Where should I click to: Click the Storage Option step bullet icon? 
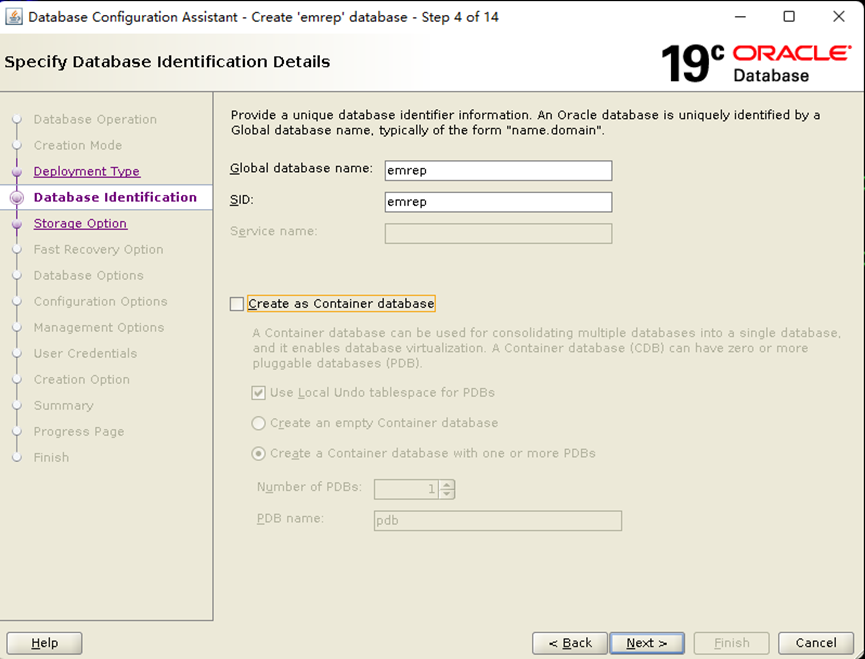pos(17,223)
